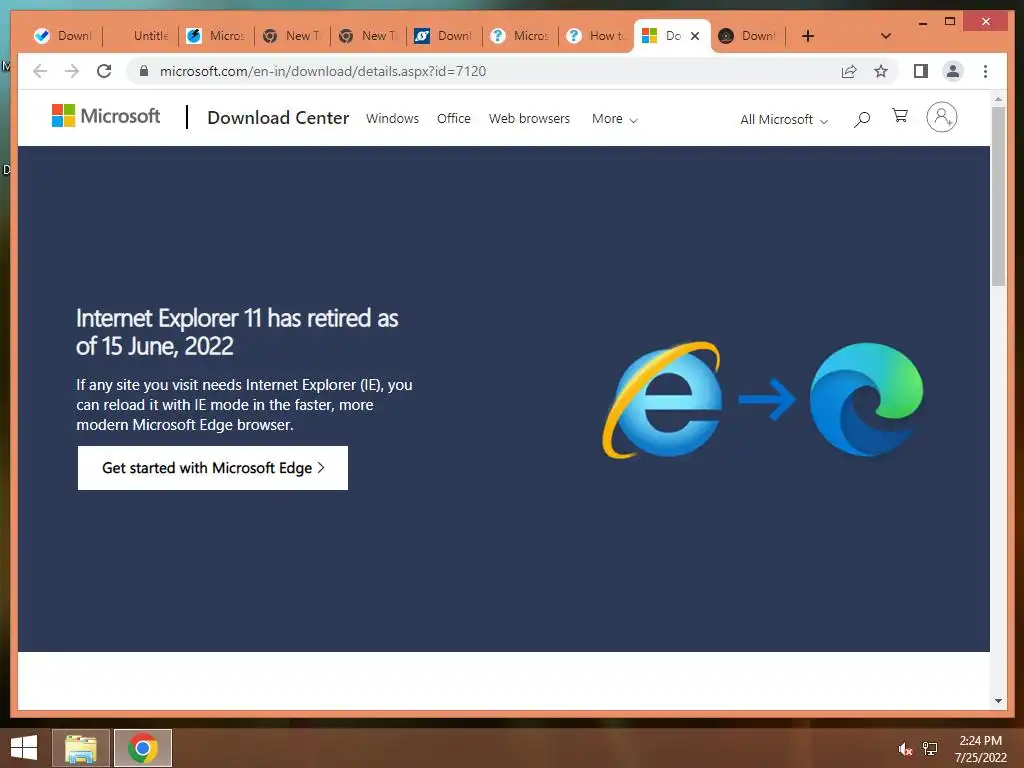The width and height of the screenshot is (1024, 768).
Task: Switch to the first New T tab
Action: click(x=293, y=36)
